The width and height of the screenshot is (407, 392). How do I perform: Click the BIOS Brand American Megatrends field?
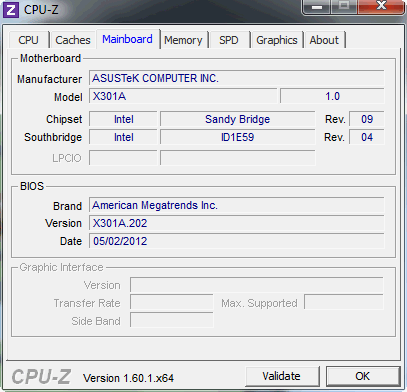[x=237, y=205]
